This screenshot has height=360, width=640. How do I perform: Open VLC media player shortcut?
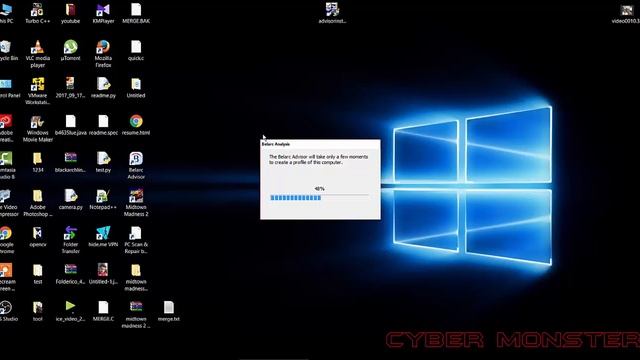[x=37, y=47]
